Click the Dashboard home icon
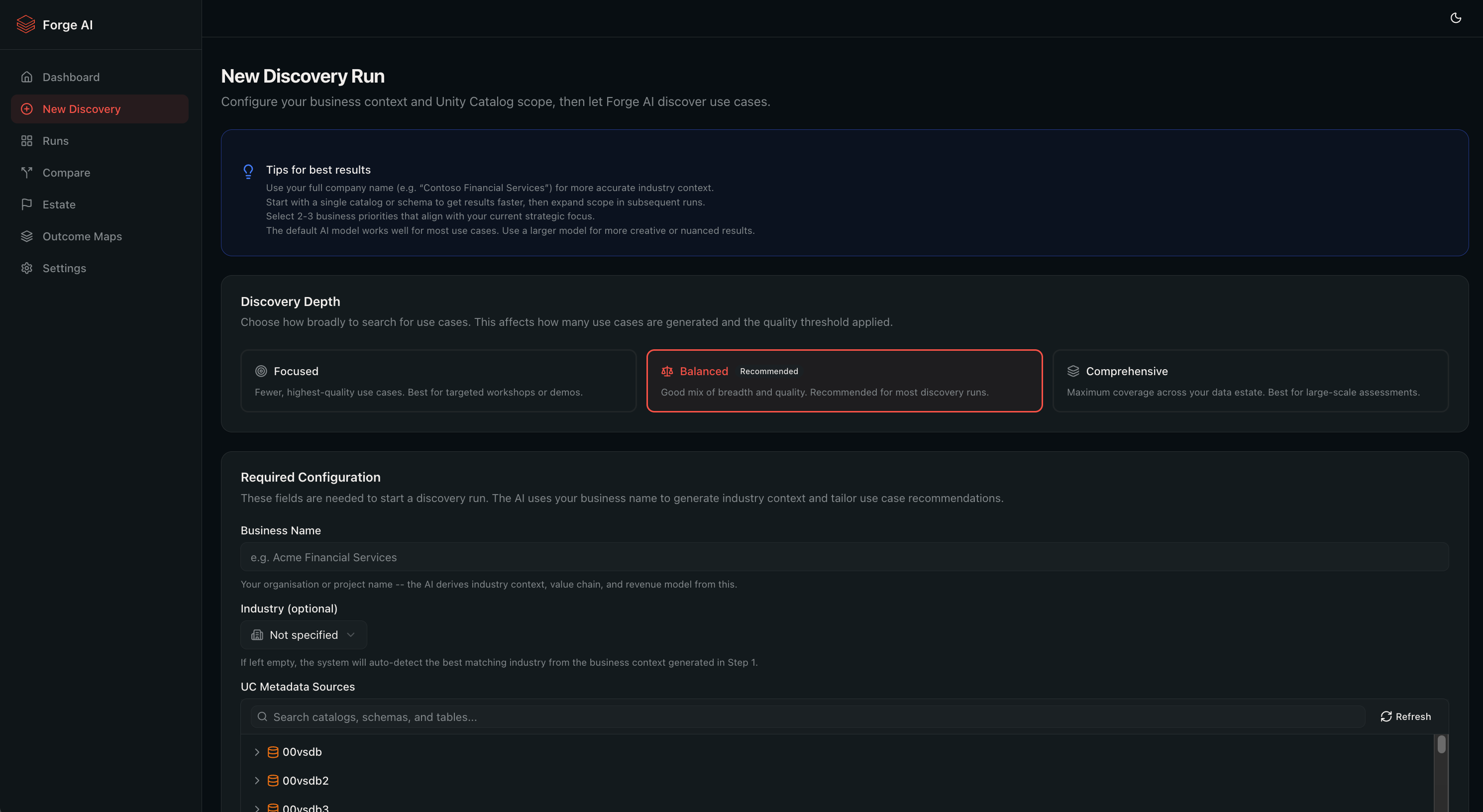The image size is (1483, 812). click(26, 77)
